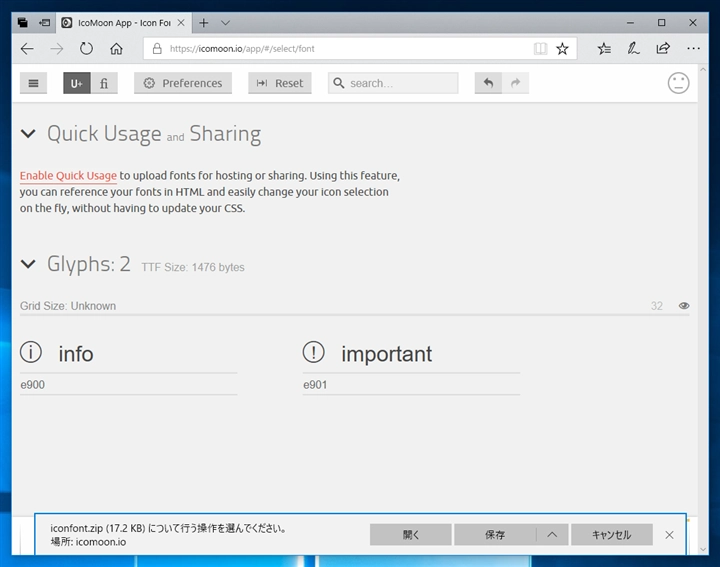Viewport: 720px width, 567px height.
Task: Collapse the Glyphs: 2 section
Action: click(x=28, y=264)
